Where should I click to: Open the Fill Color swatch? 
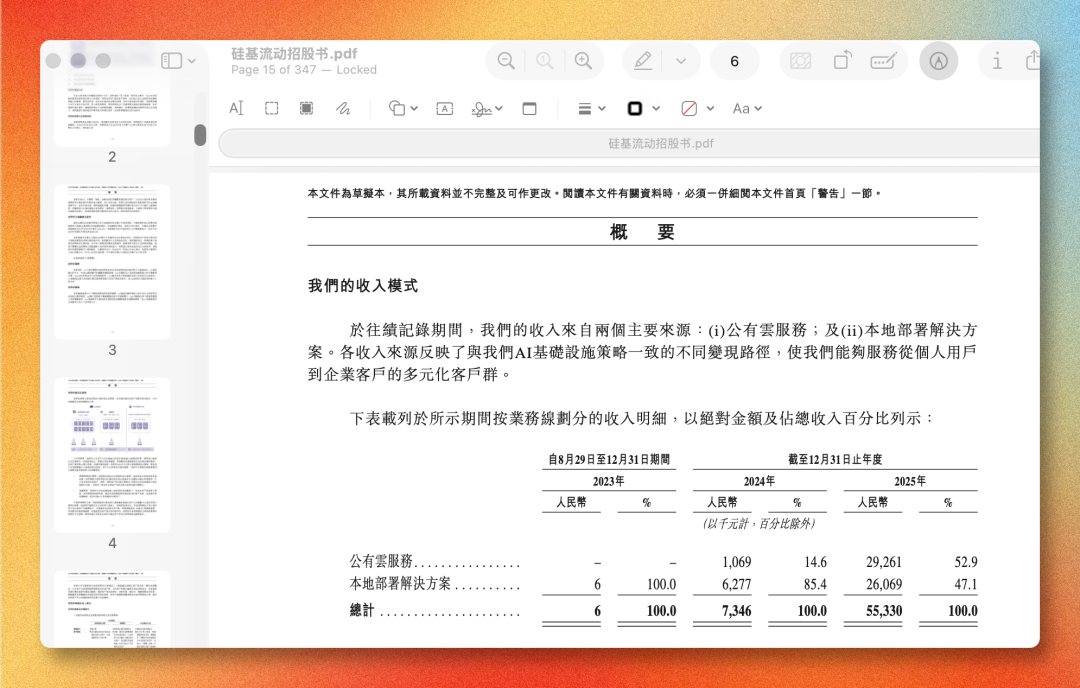coord(689,108)
